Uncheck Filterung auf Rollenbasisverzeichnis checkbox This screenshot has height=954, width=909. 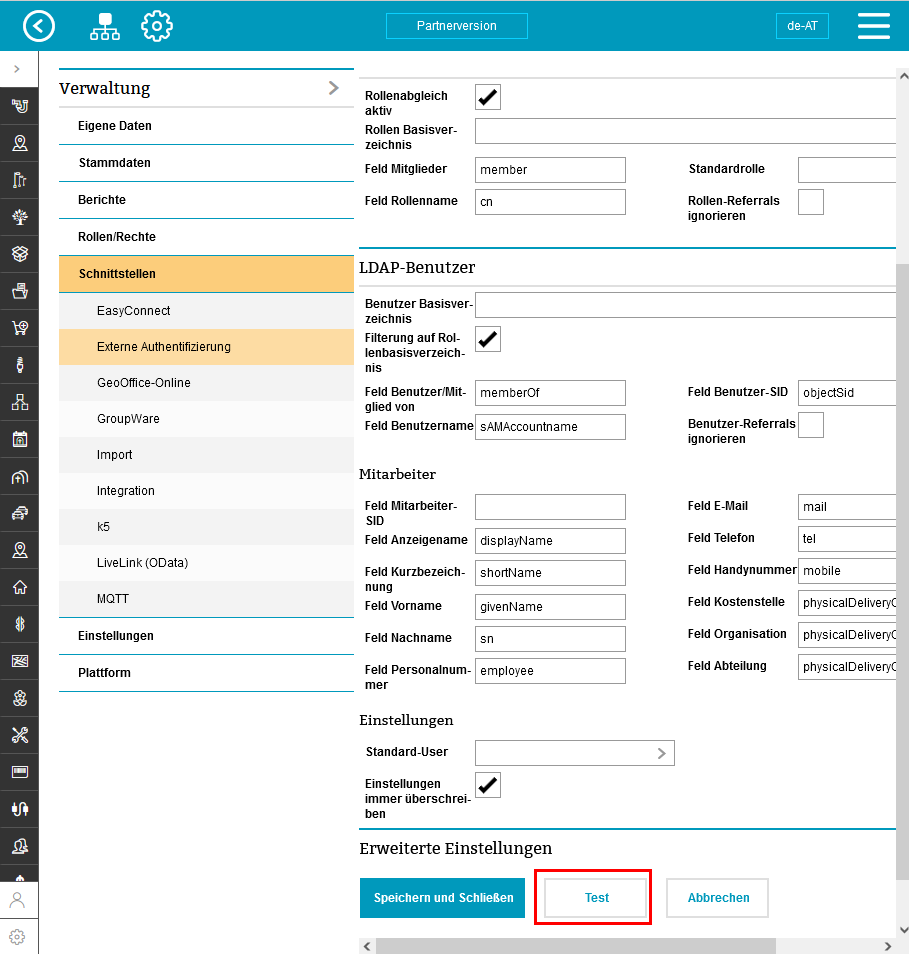488,339
